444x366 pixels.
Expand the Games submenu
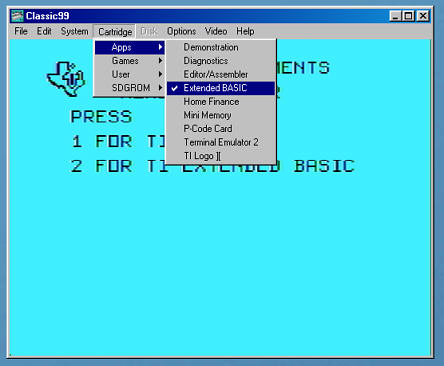click(x=130, y=61)
